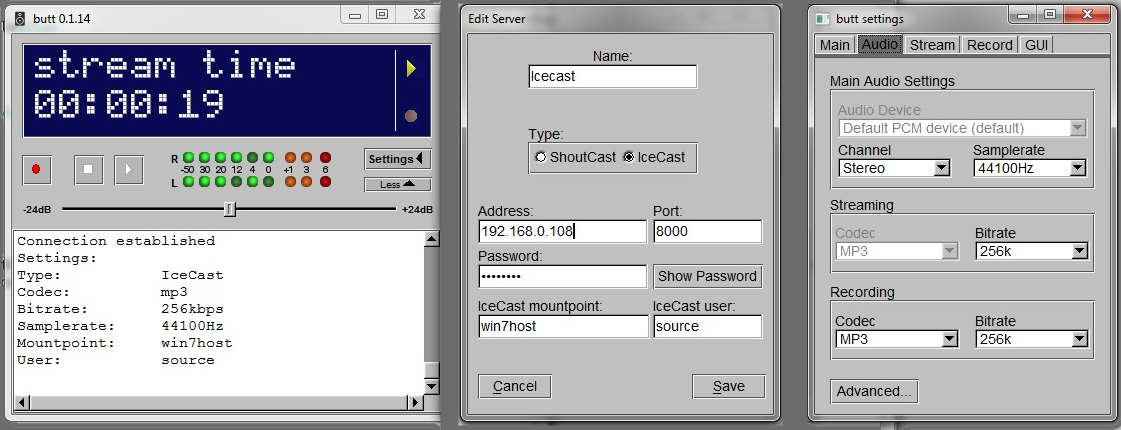Open the Advanced audio settings
The height and width of the screenshot is (430, 1121).
point(874,391)
